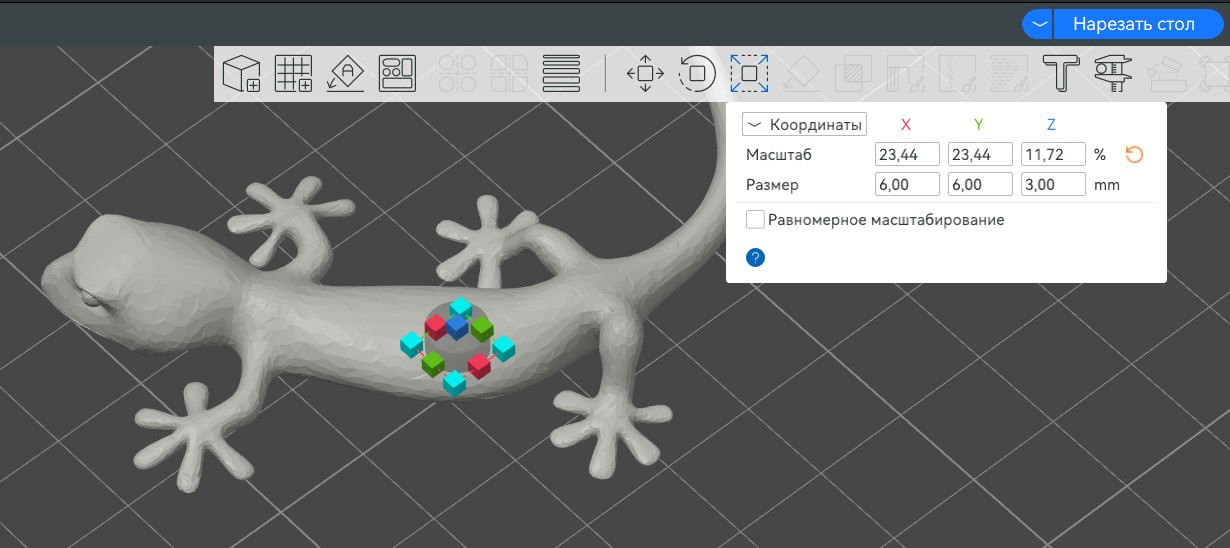Arrange all objects on the plate
Image resolution: width=1230 pixels, height=548 pixels.
click(397, 73)
